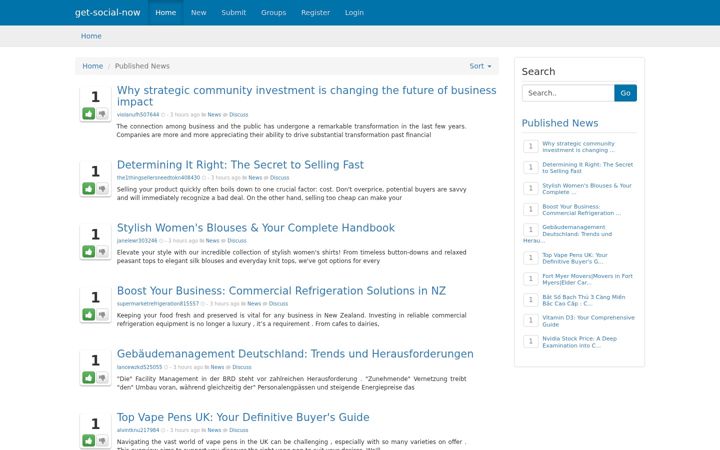Click News category under Stylish Women's Blouses post
This screenshot has height=450, width=720.
coord(212,241)
